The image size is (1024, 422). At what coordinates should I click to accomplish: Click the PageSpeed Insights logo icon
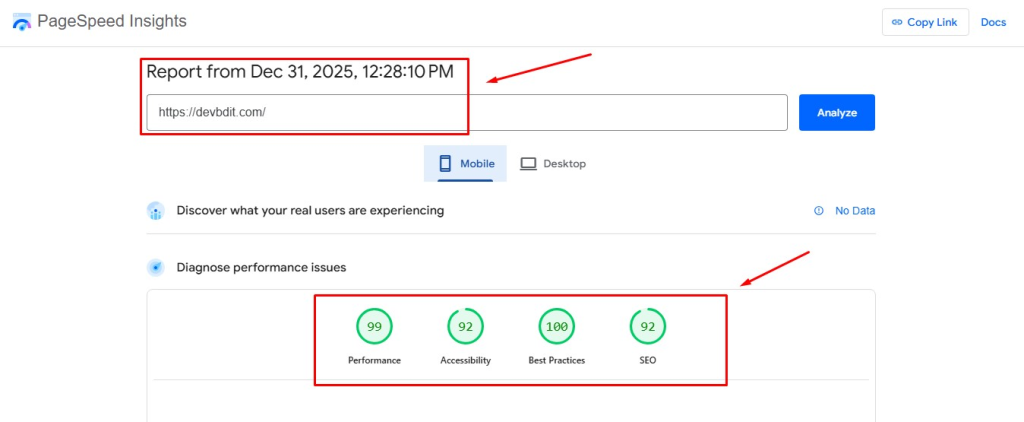(22, 22)
